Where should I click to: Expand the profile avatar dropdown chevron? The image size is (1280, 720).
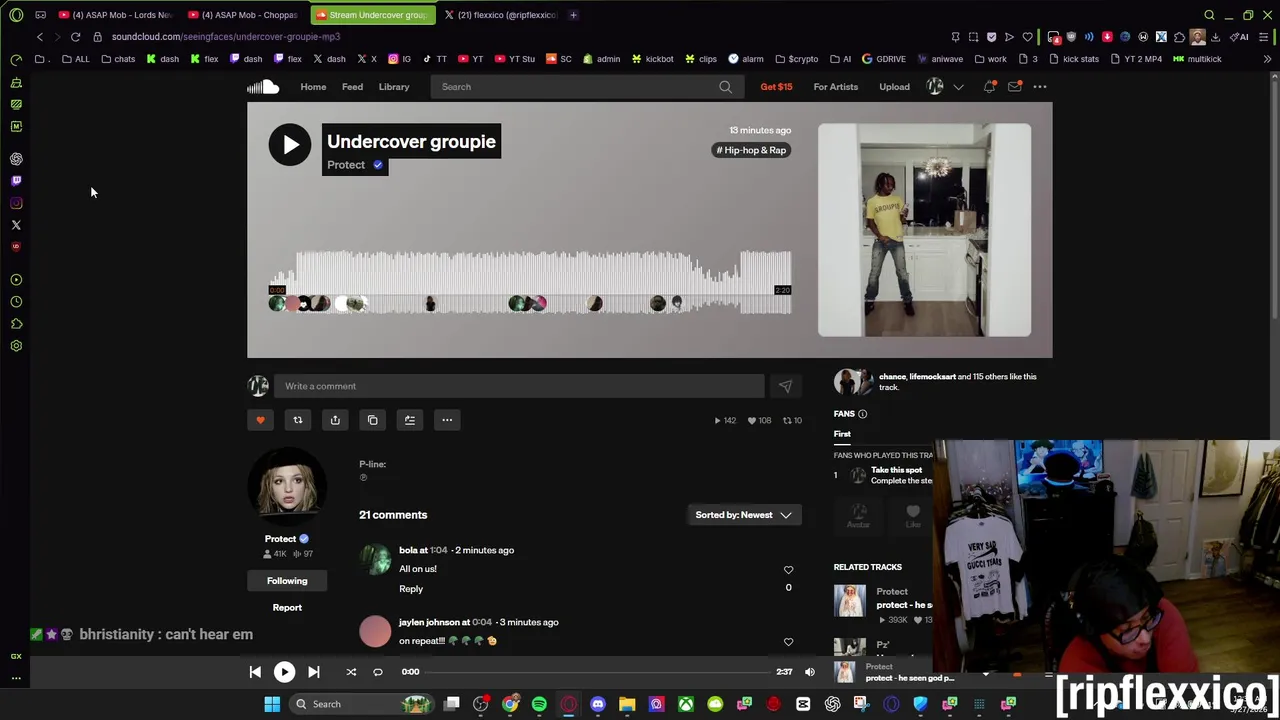[x=958, y=87]
